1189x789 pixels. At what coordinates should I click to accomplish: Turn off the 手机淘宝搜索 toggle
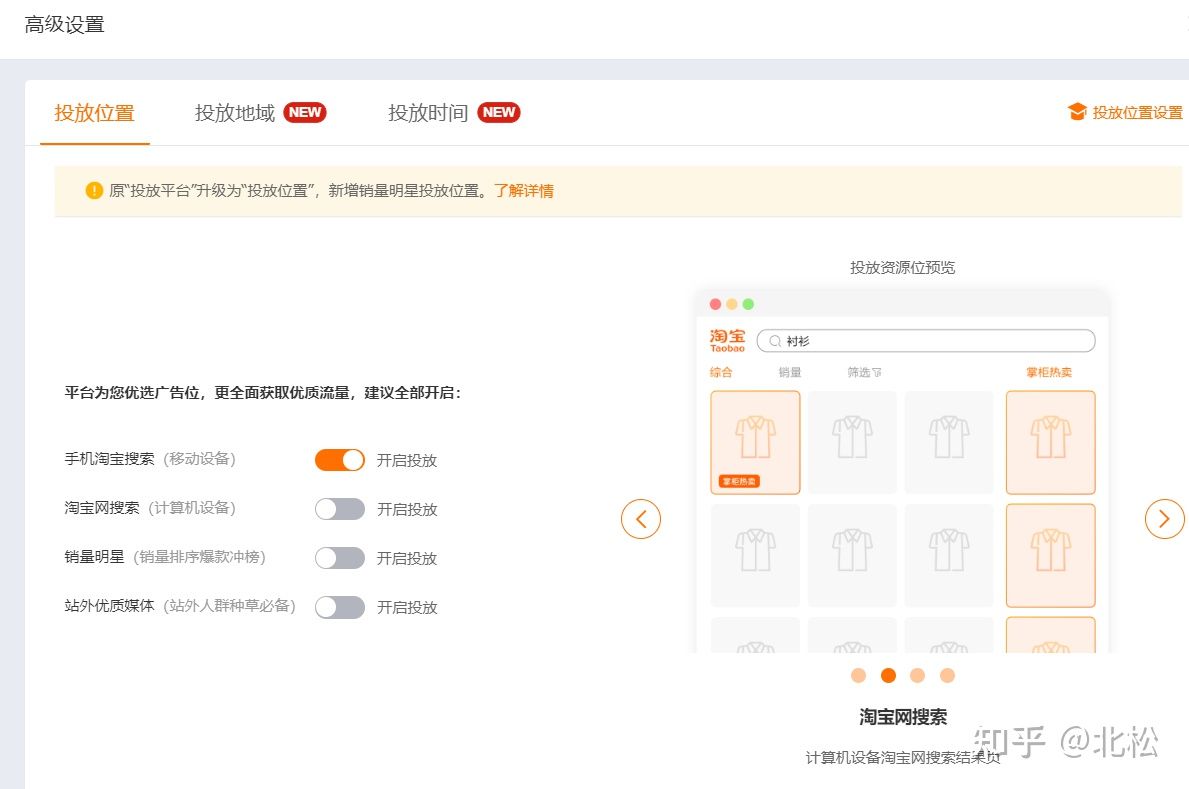pos(340,460)
